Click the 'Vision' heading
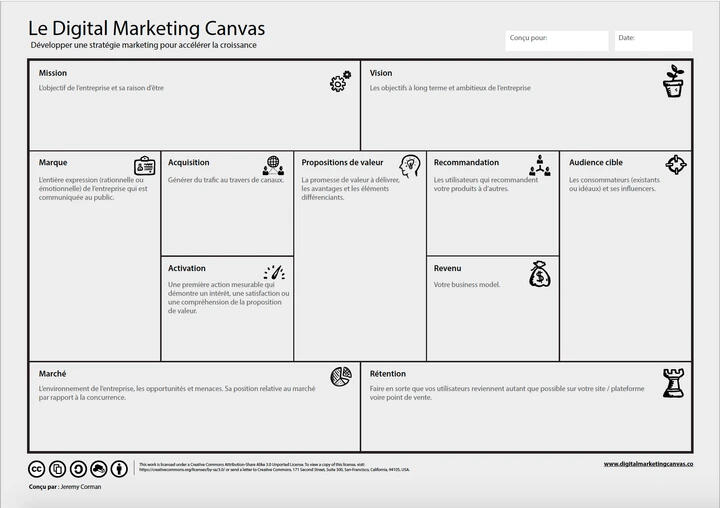Screen dimensions: 720x508 [381, 73]
